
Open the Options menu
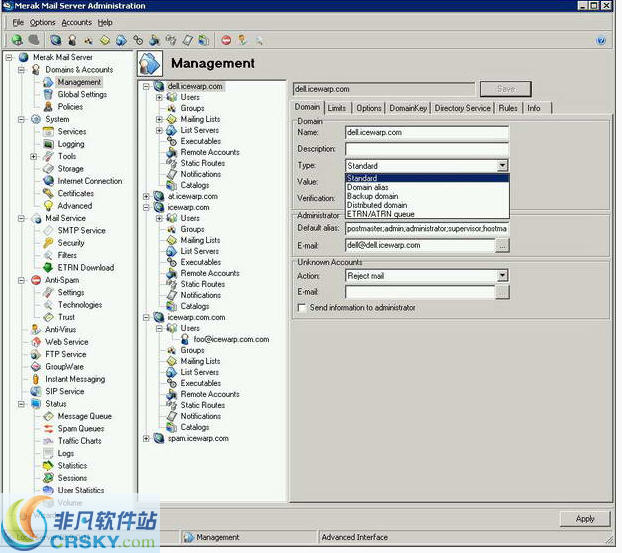(42, 23)
